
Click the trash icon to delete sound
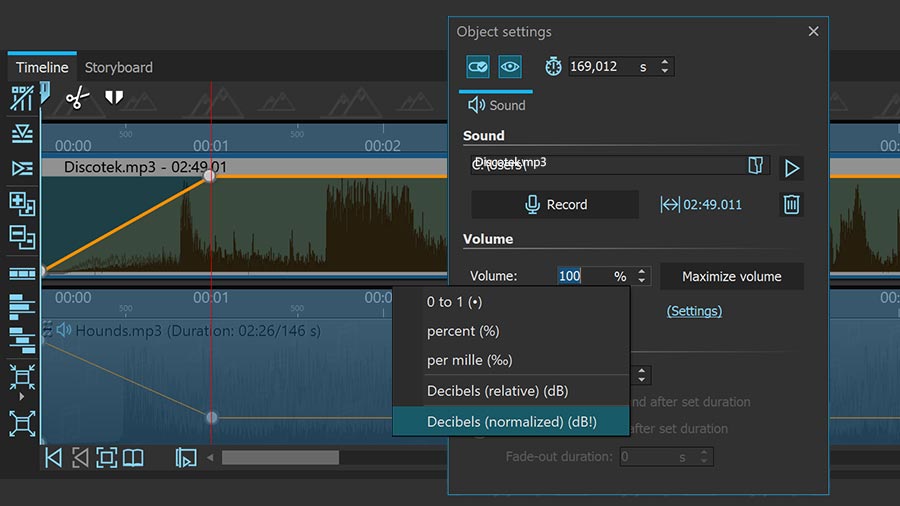(x=791, y=204)
